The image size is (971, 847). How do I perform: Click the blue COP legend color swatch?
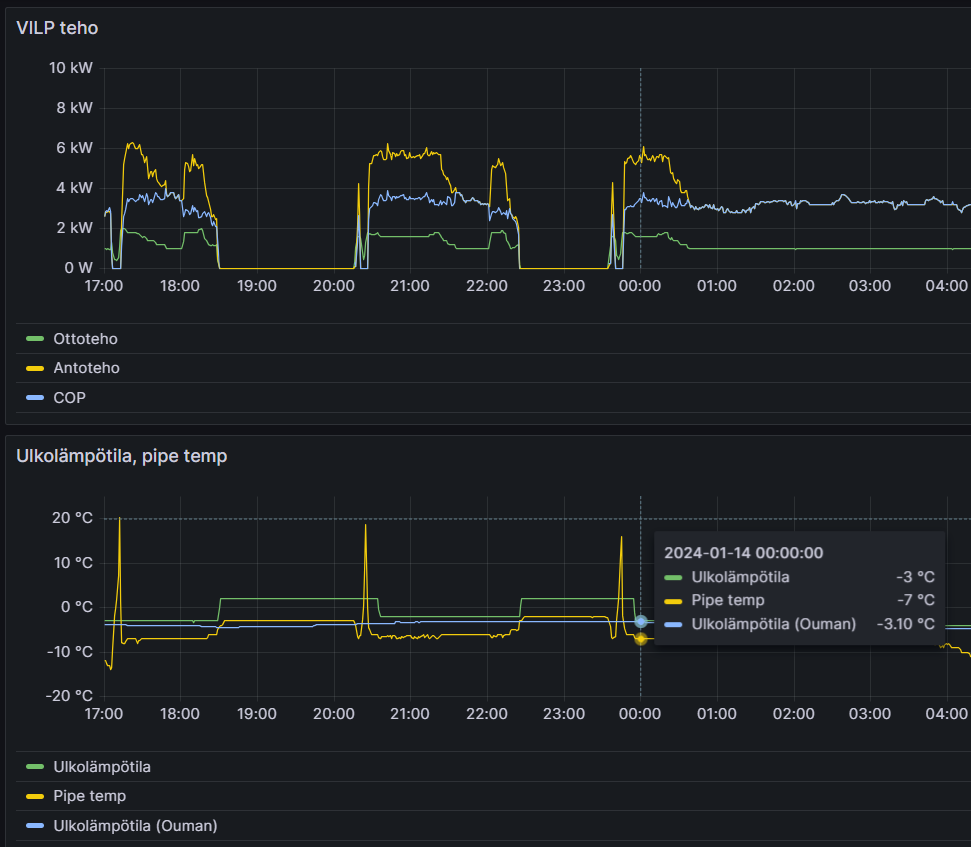35,397
